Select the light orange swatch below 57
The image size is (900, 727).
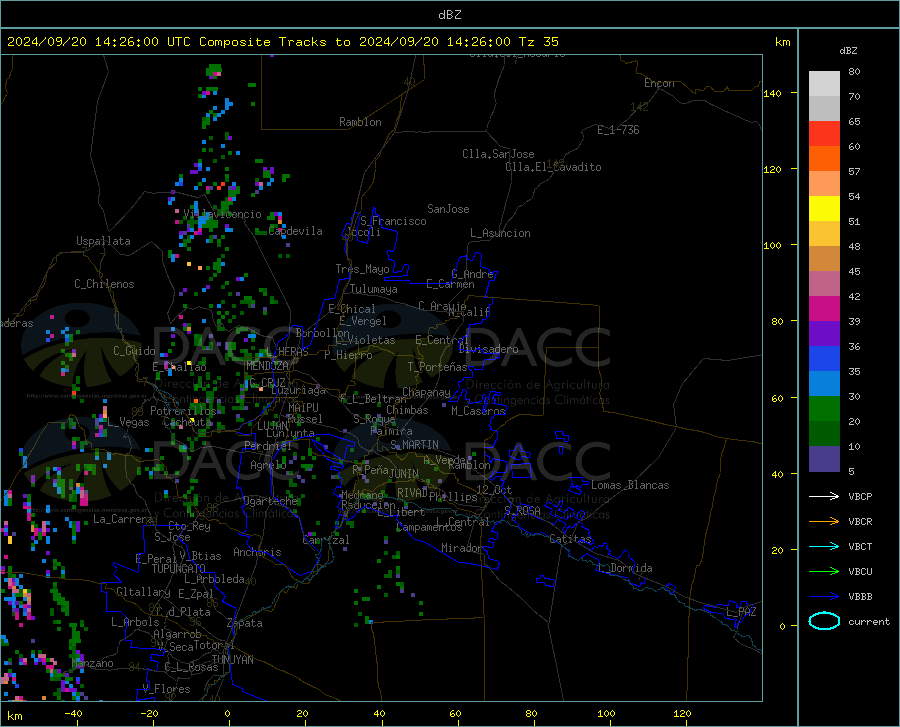pyautogui.click(x=824, y=184)
